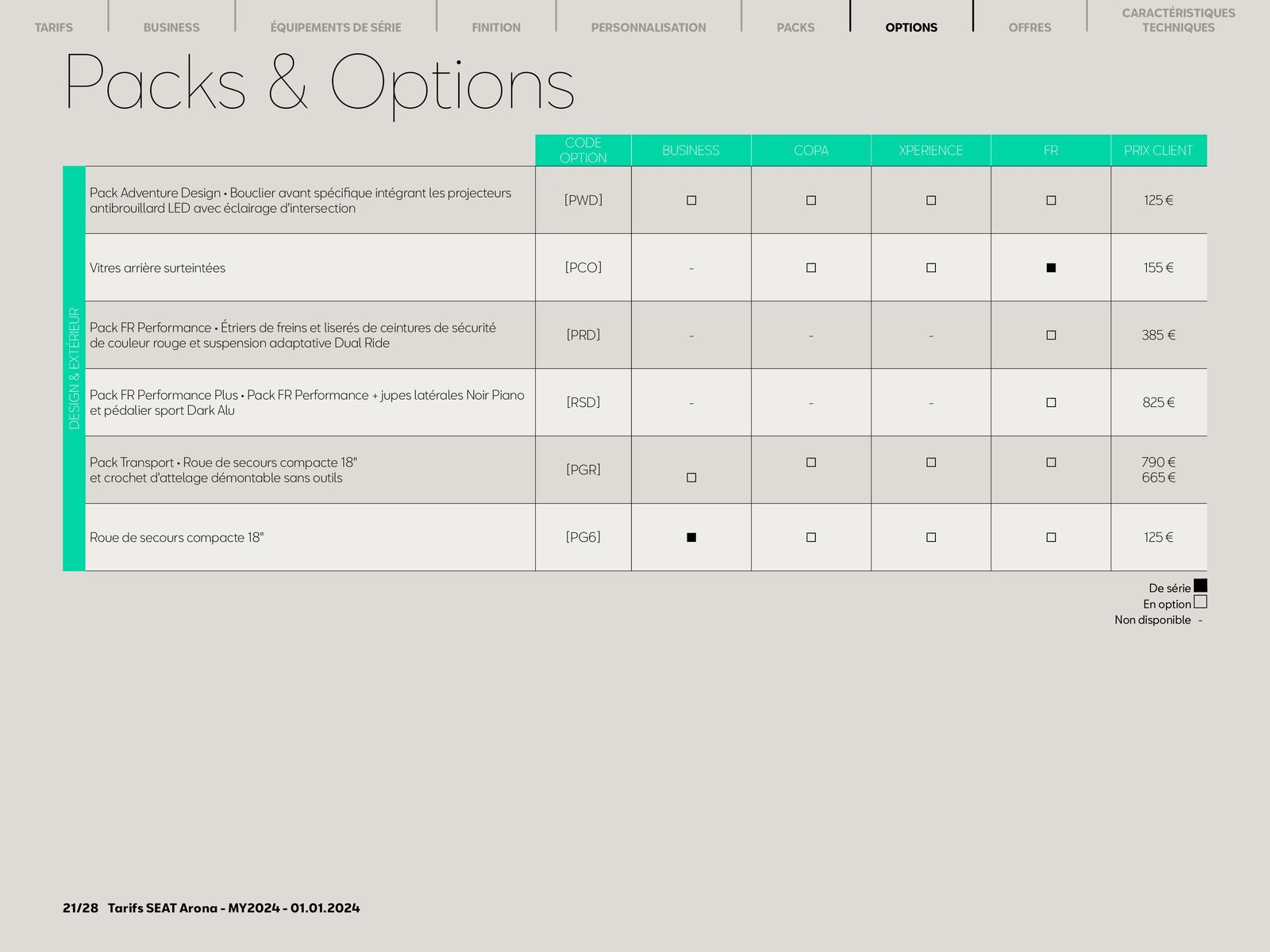Click the En option legend empty square
The width and height of the screenshot is (1270, 952).
pos(1200,602)
